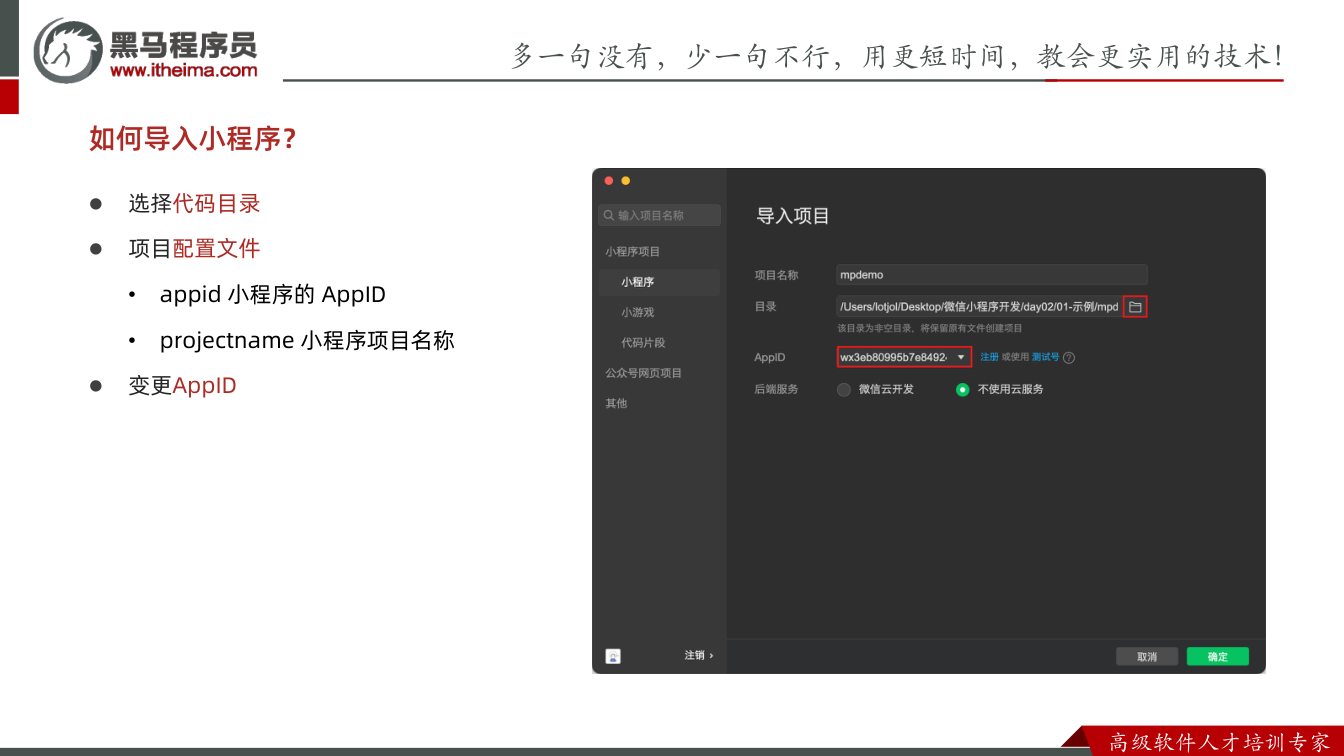The image size is (1344, 756).
Task: Click the bullet text 项目配置文件
Action: point(194,249)
